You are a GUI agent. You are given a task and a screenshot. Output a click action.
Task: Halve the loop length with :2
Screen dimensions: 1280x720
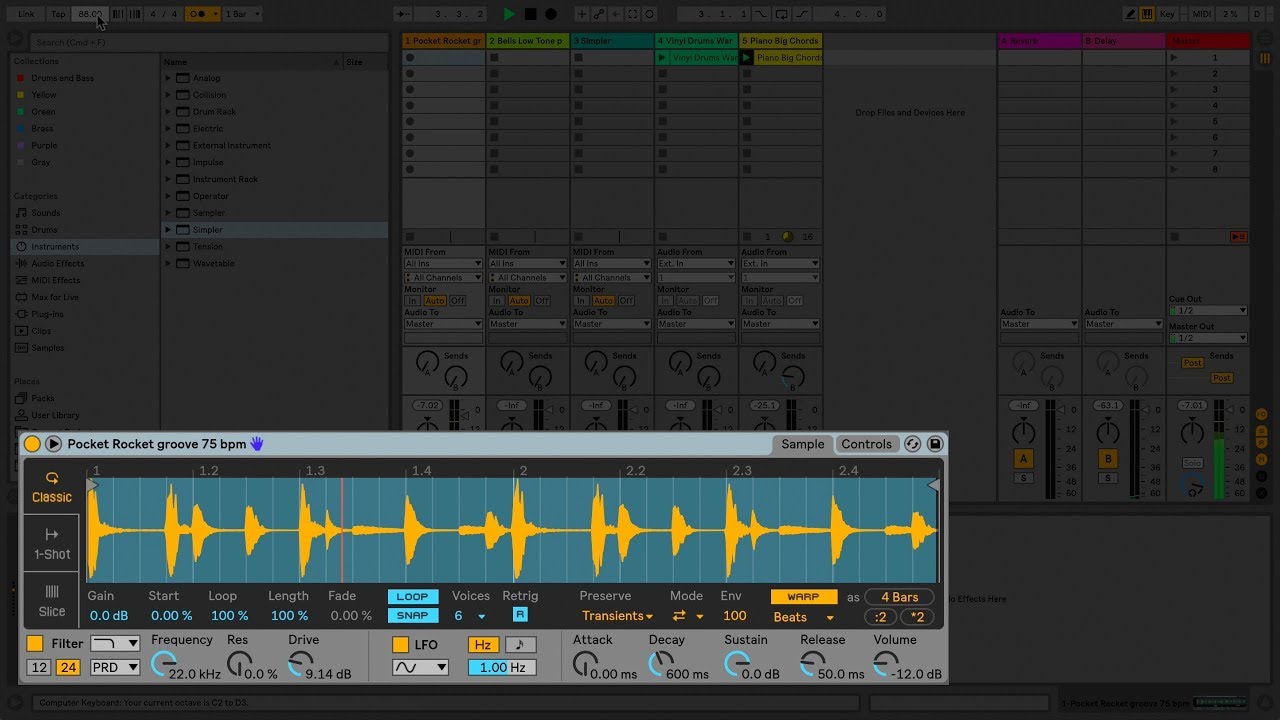click(x=880, y=617)
